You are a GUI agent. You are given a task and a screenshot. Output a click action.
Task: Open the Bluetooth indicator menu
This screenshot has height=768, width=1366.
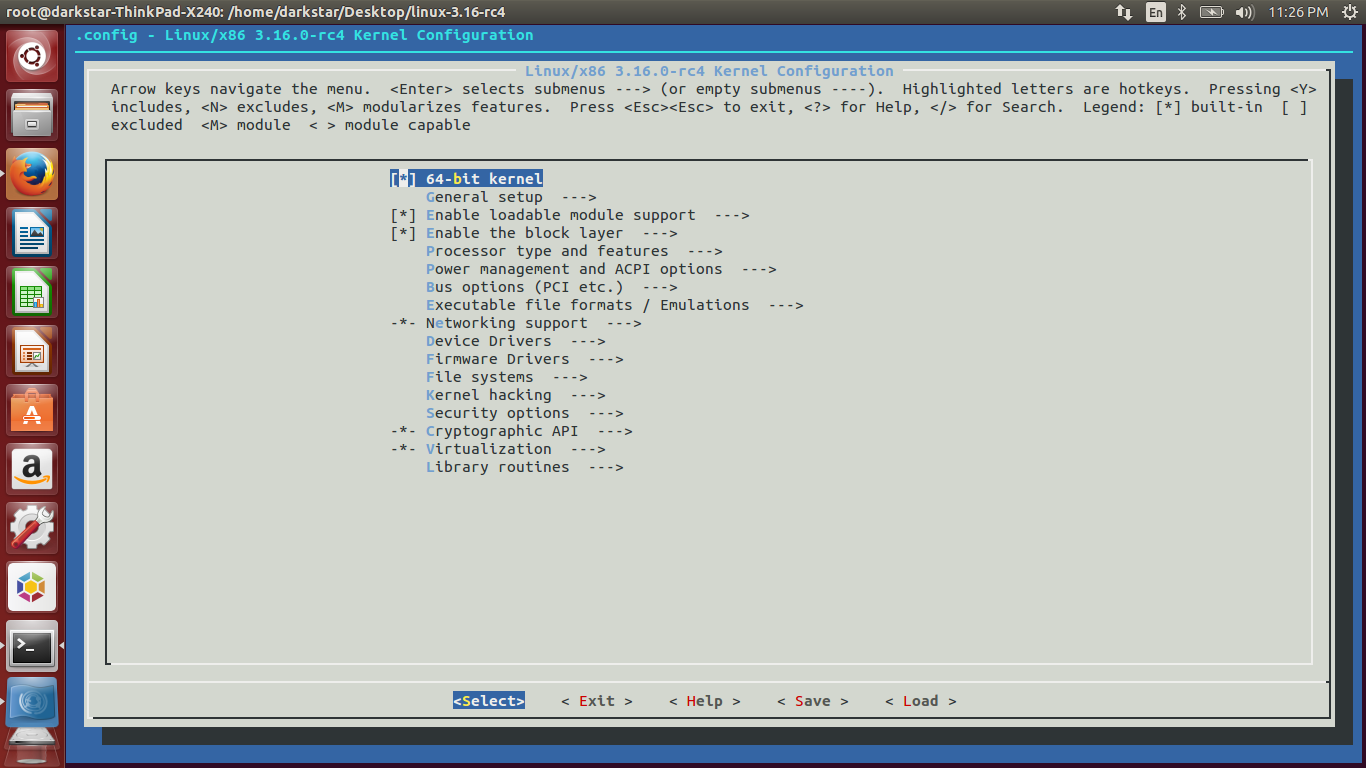1181,12
